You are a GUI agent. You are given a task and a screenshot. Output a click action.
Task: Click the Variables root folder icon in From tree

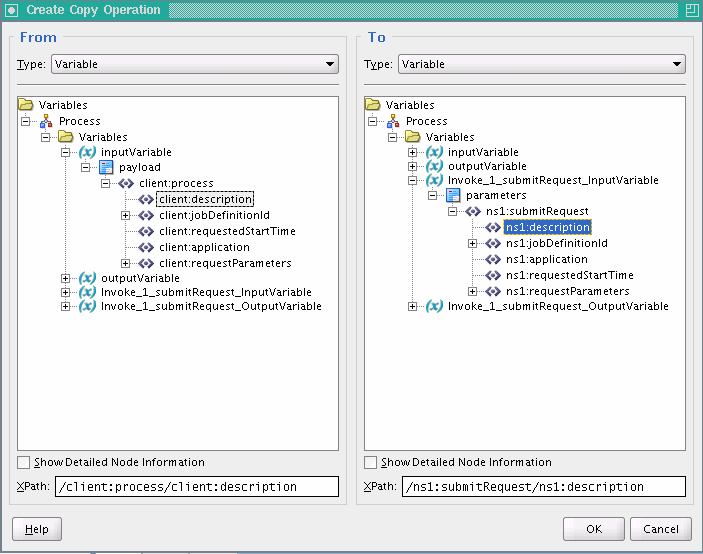pyautogui.click(x=26, y=105)
